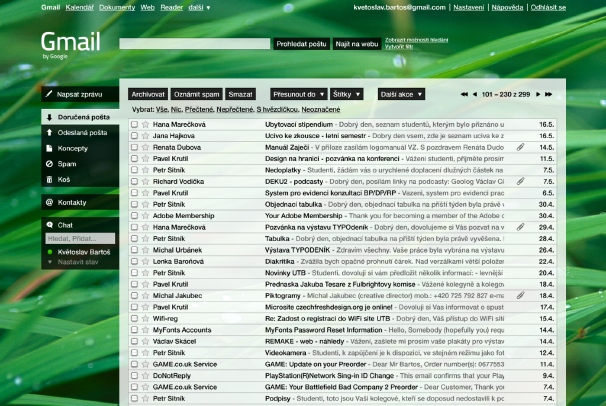
Task: Select the Richard Vodička email checkbox
Action: [x=134, y=181]
